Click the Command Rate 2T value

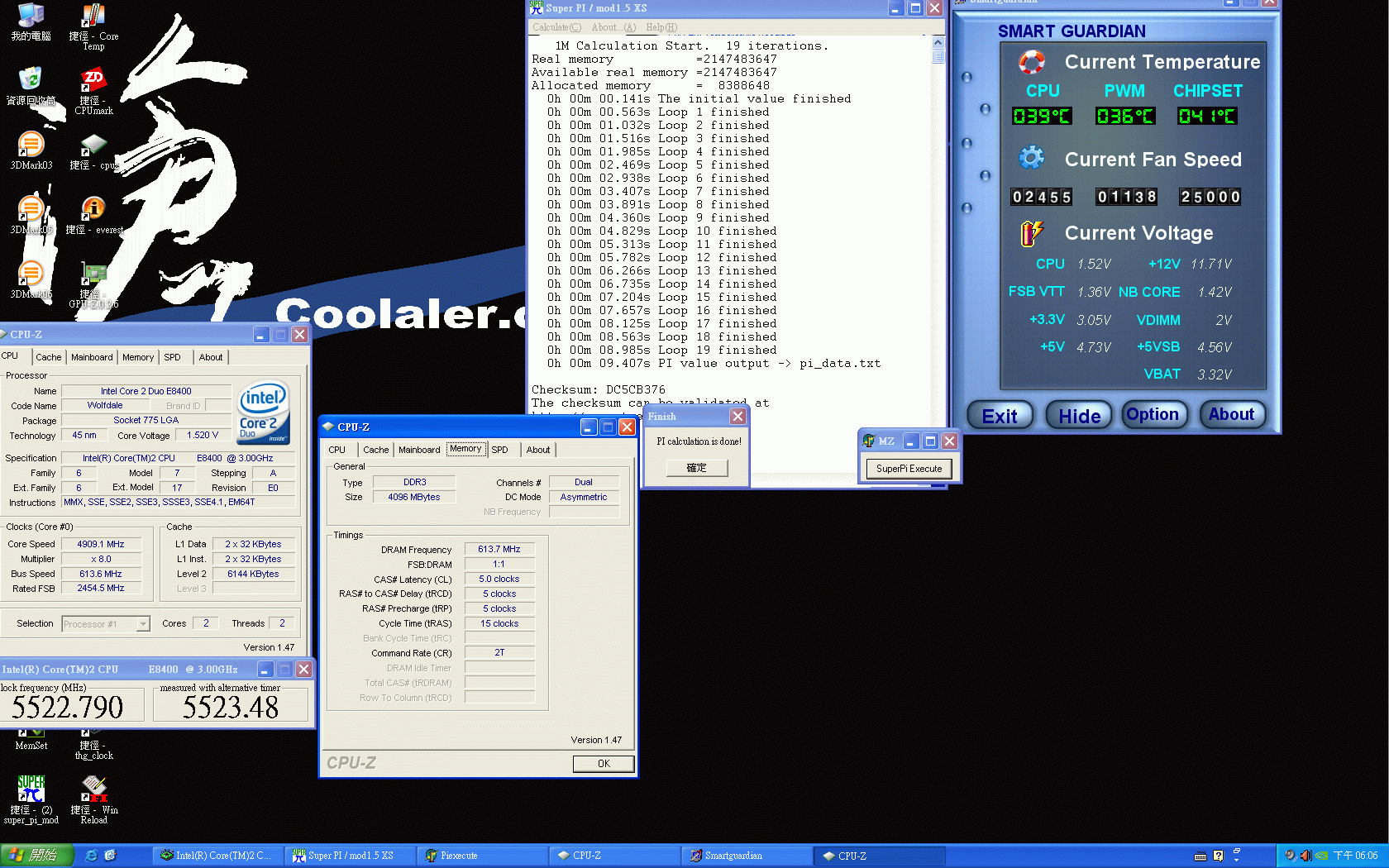tap(499, 652)
